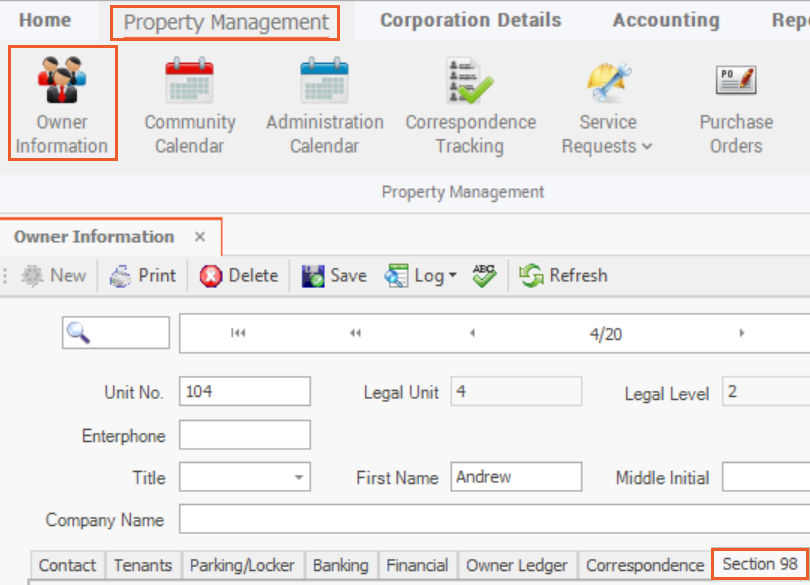This screenshot has width=810, height=585.
Task: Save the owner record
Action: coord(334,276)
